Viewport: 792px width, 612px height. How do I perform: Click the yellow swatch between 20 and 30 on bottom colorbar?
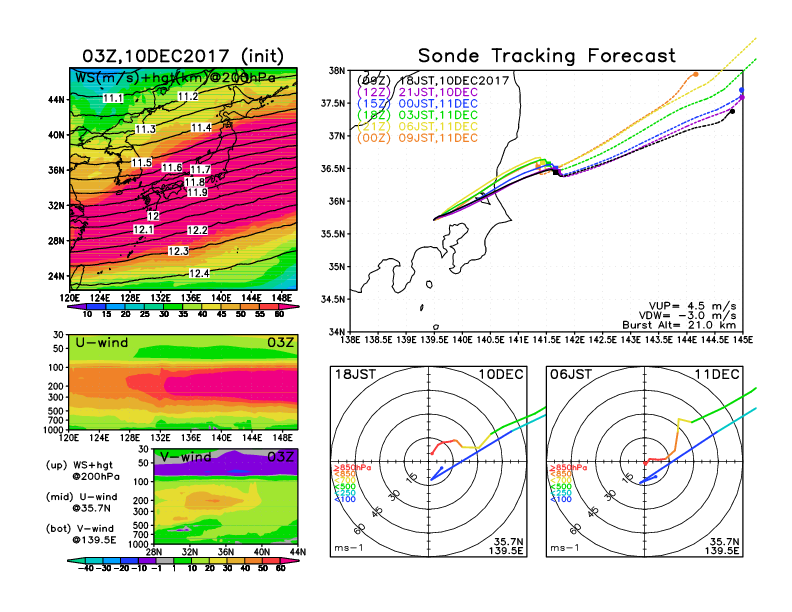click(x=218, y=560)
